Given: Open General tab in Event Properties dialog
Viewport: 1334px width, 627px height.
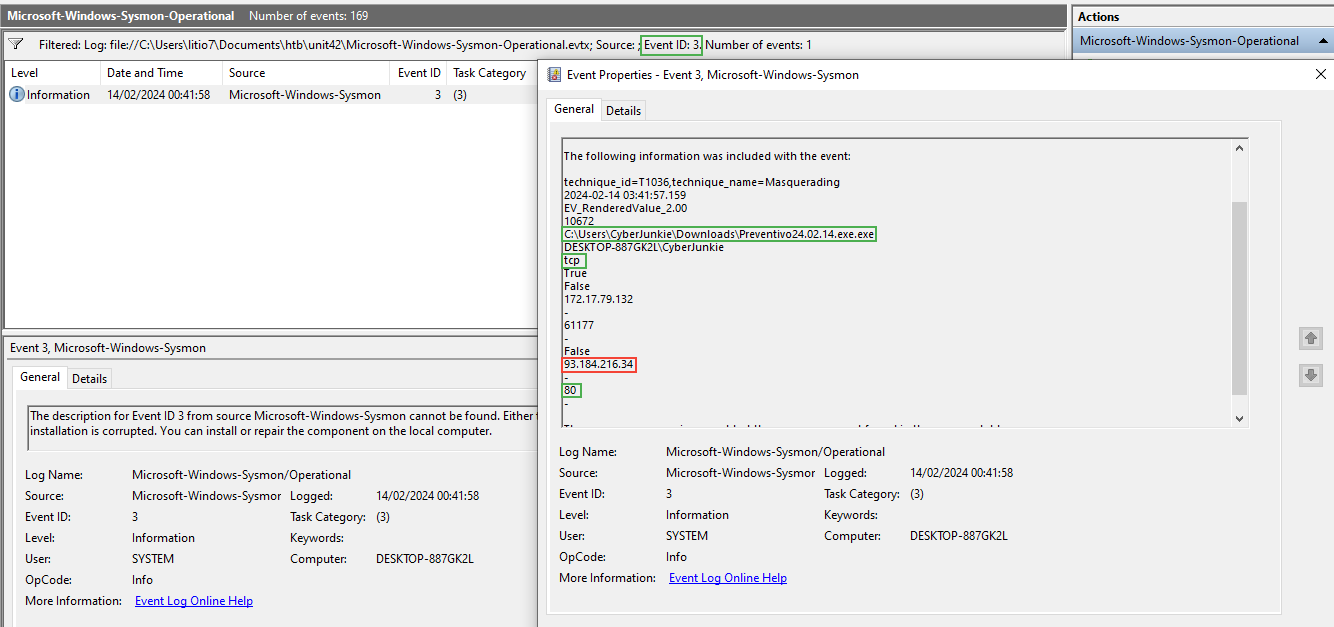Looking at the screenshot, I should click(x=574, y=109).
